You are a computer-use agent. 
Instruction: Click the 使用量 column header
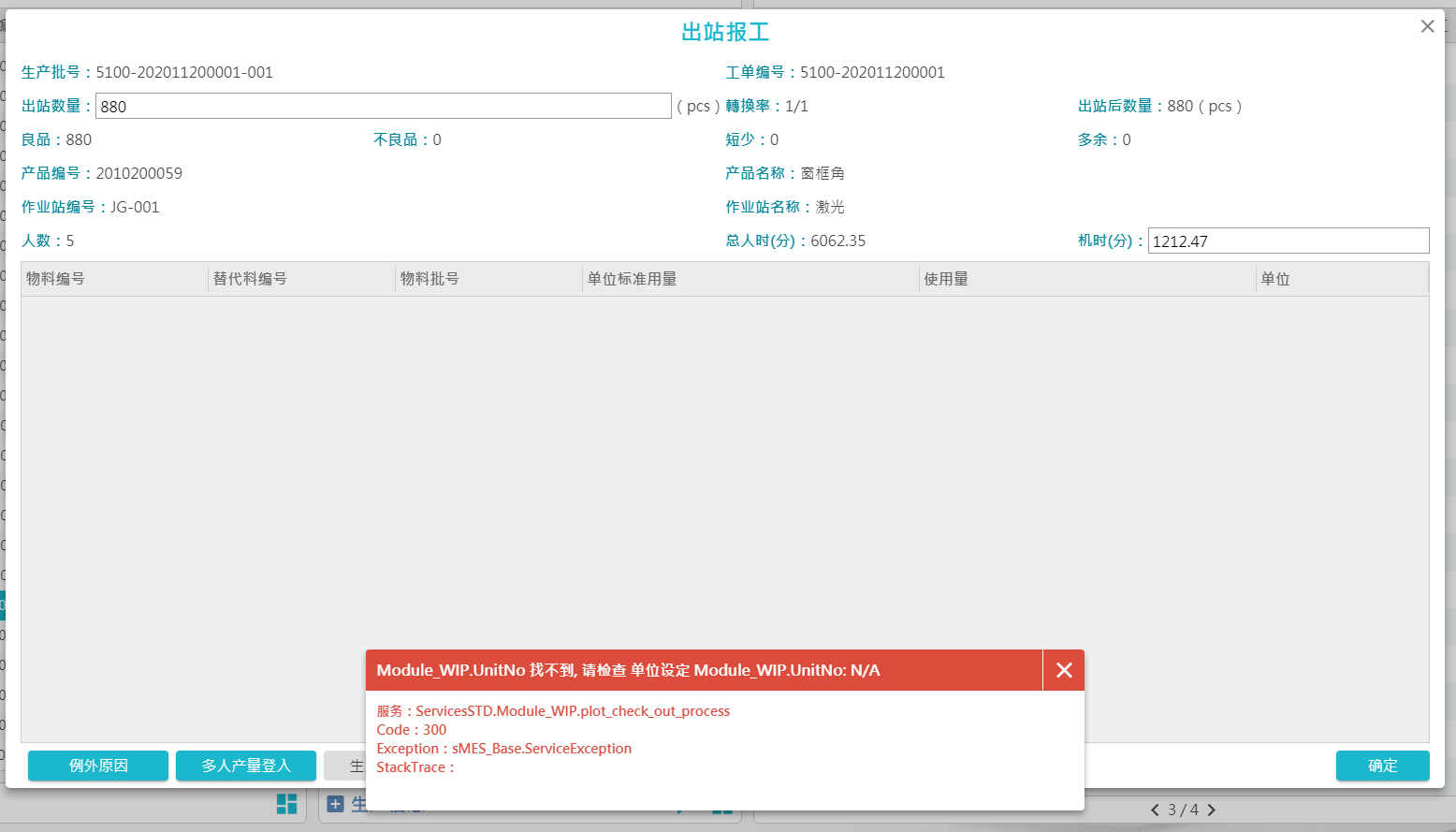(x=1087, y=279)
